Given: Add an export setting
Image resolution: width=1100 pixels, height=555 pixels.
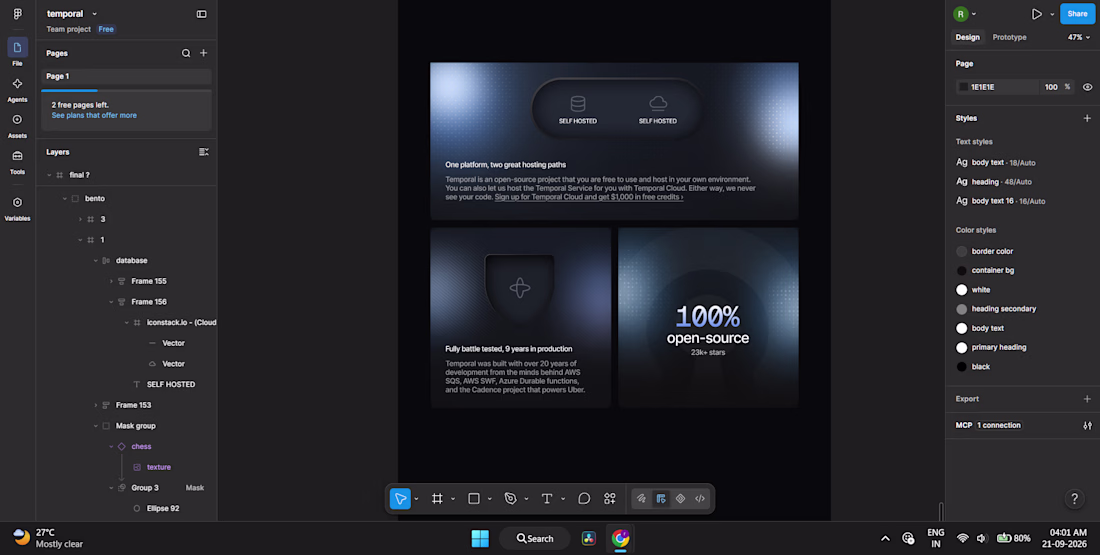Looking at the screenshot, I should coord(1087,399).
